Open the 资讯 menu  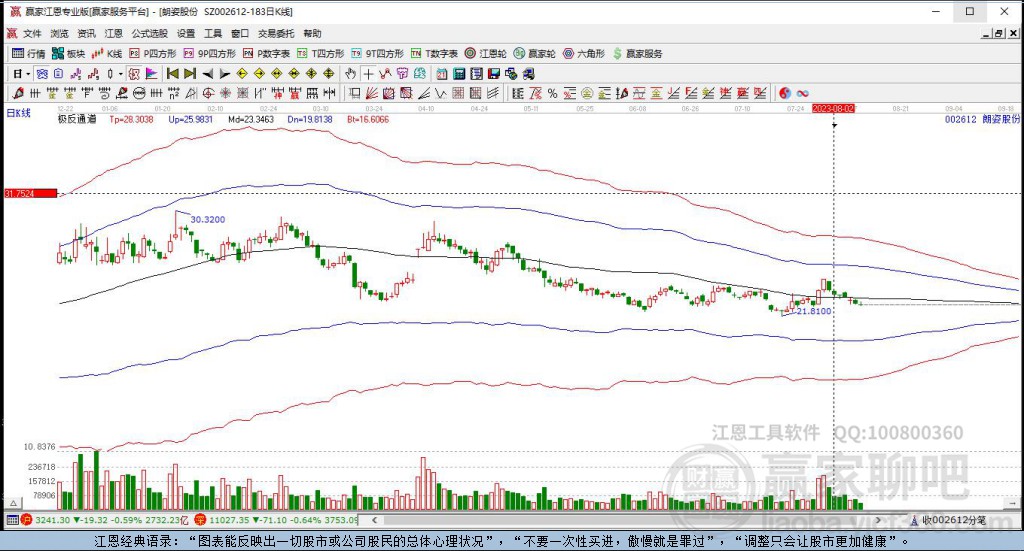tap(86, 33)
